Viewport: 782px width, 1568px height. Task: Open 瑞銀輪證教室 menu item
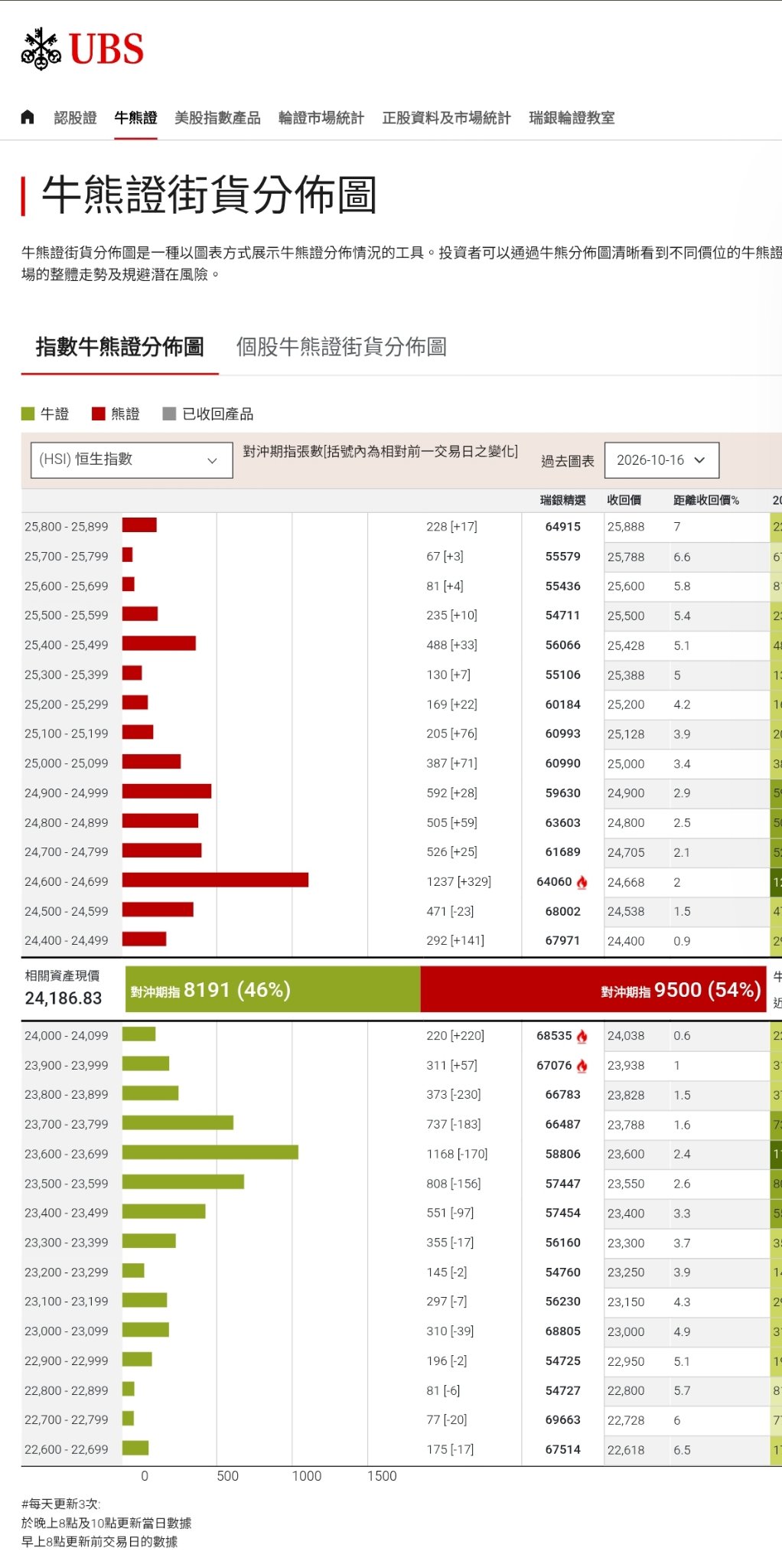[x=572, y=118]
